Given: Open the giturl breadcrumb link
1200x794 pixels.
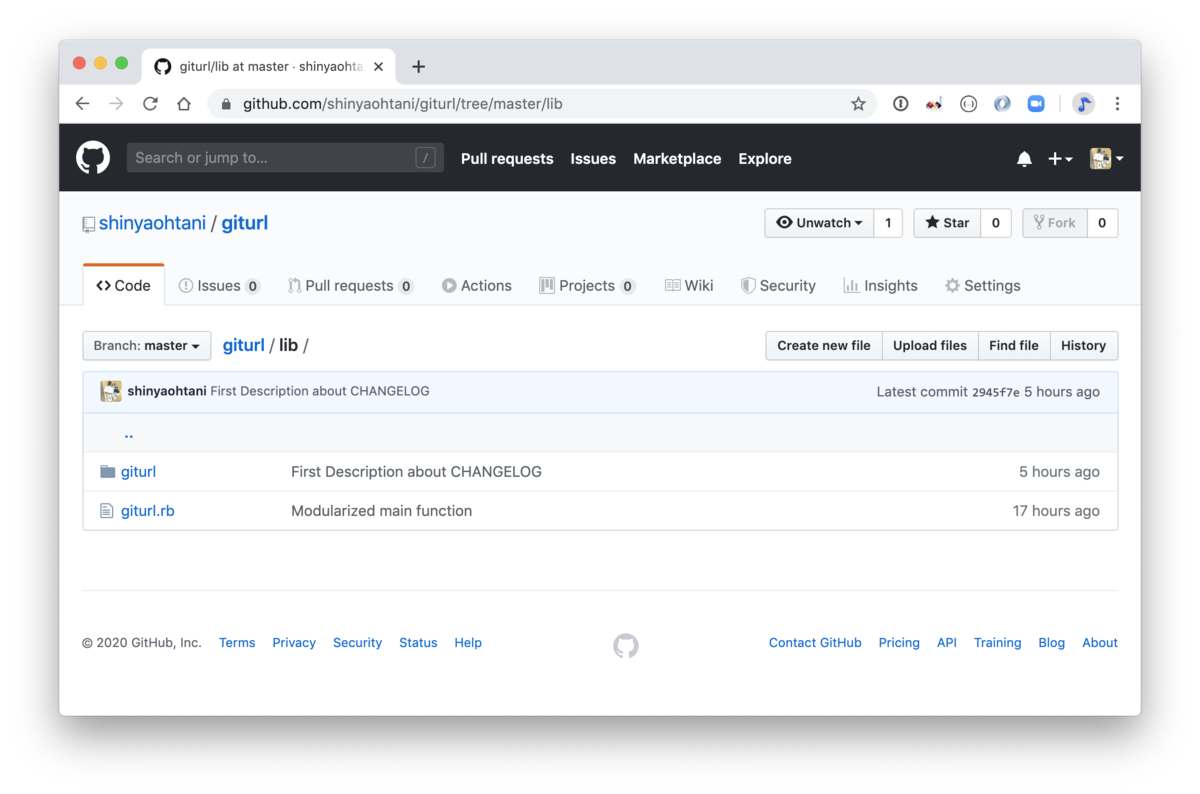Looking at the screenshot, I should [x=244, y=345].
